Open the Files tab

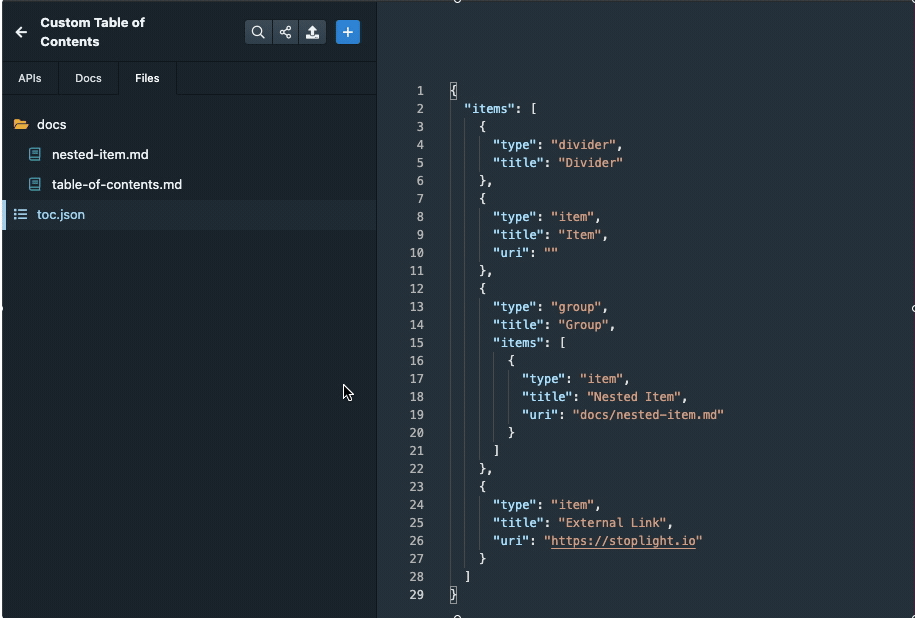(x=146, y=78)
